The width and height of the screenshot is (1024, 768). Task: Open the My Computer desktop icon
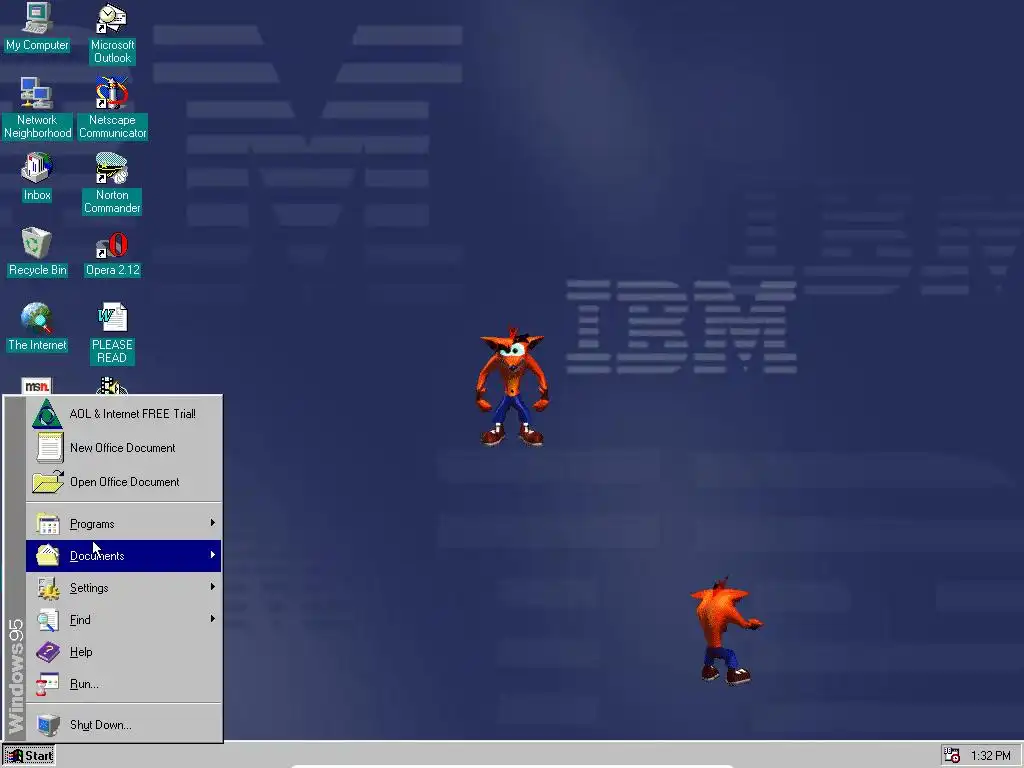point(37,18)
